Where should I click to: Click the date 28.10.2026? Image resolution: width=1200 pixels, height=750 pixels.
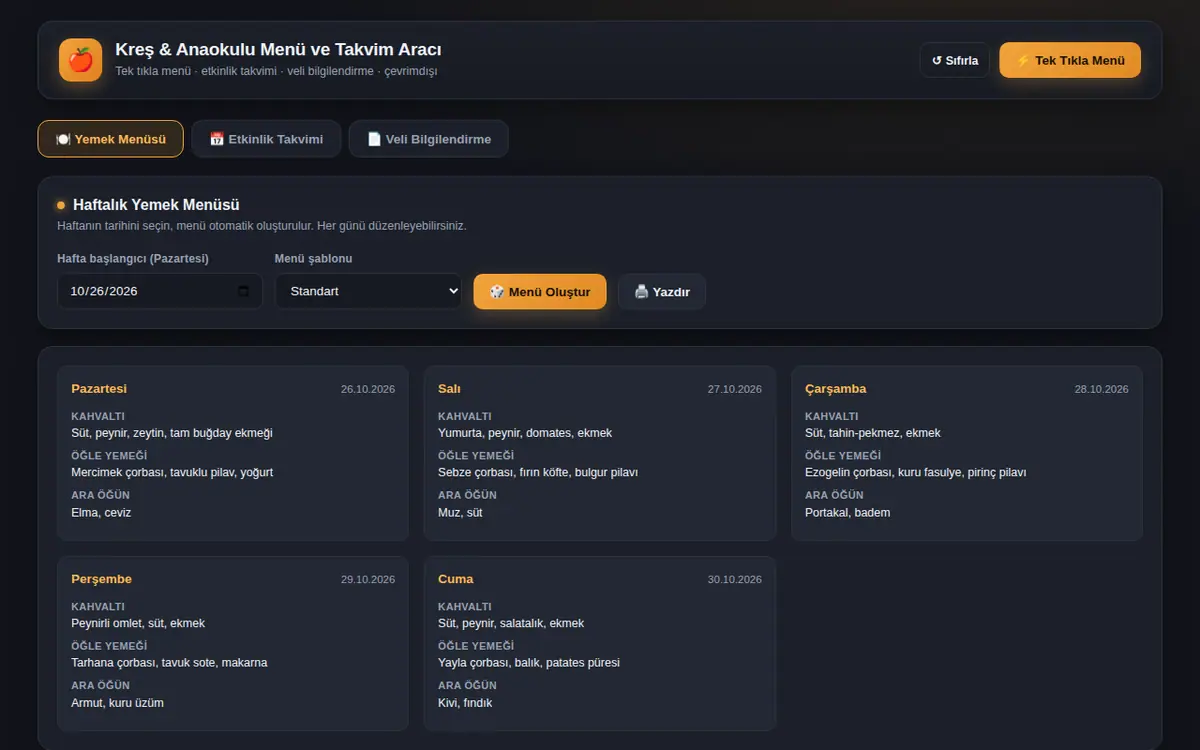tap(1102, 389)
